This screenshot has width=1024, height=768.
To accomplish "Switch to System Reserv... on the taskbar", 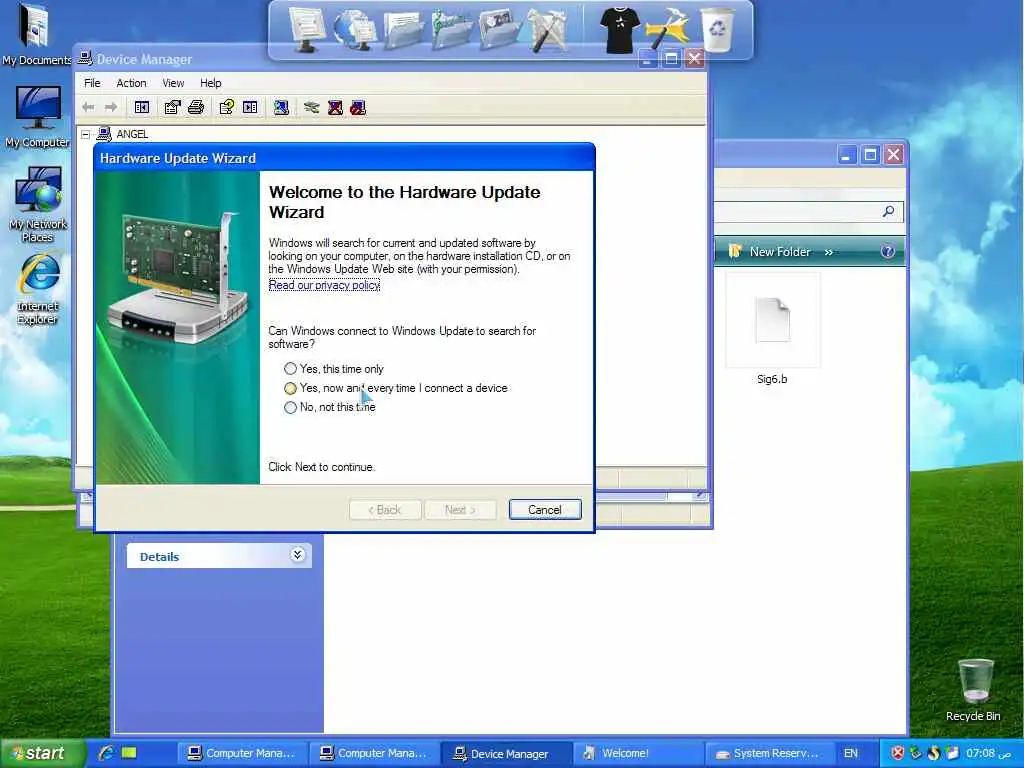I will (769, 754).
